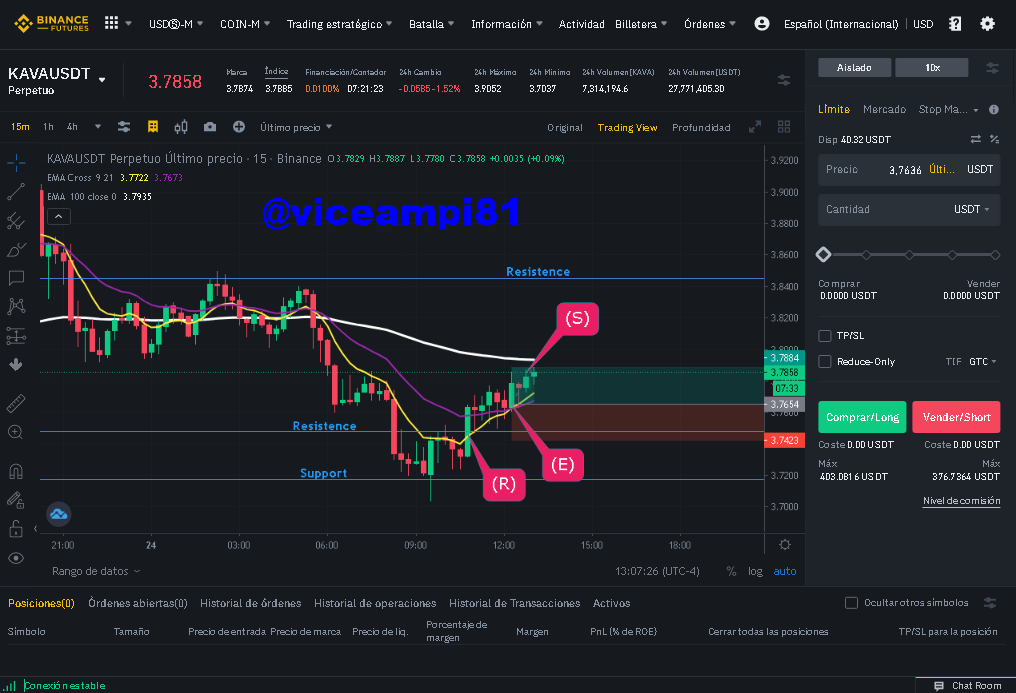Open the user account profile icon

click(x=762, y=24)
